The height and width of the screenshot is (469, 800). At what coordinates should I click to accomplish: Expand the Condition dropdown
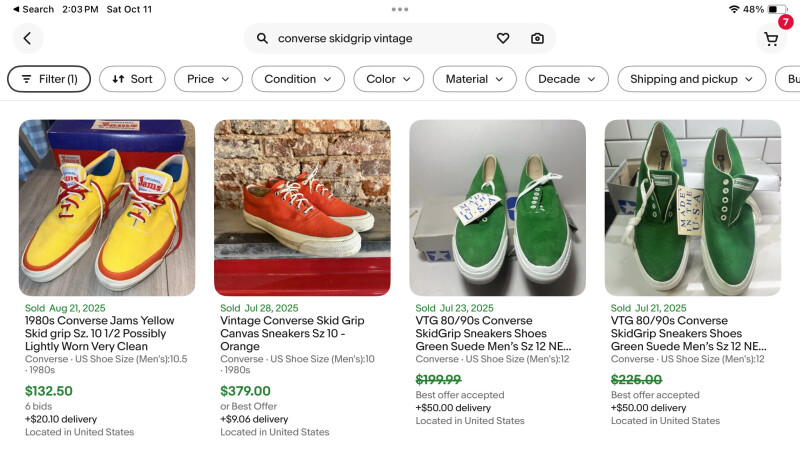click(x=297, y=79)
